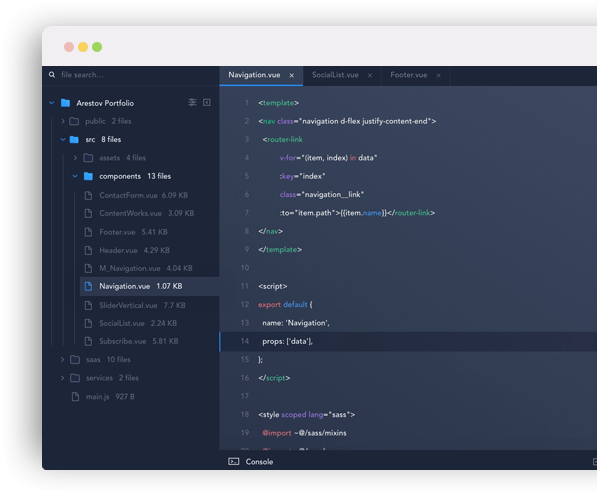
Task: Click the "export default {" code line
Action: coord(285,304)
